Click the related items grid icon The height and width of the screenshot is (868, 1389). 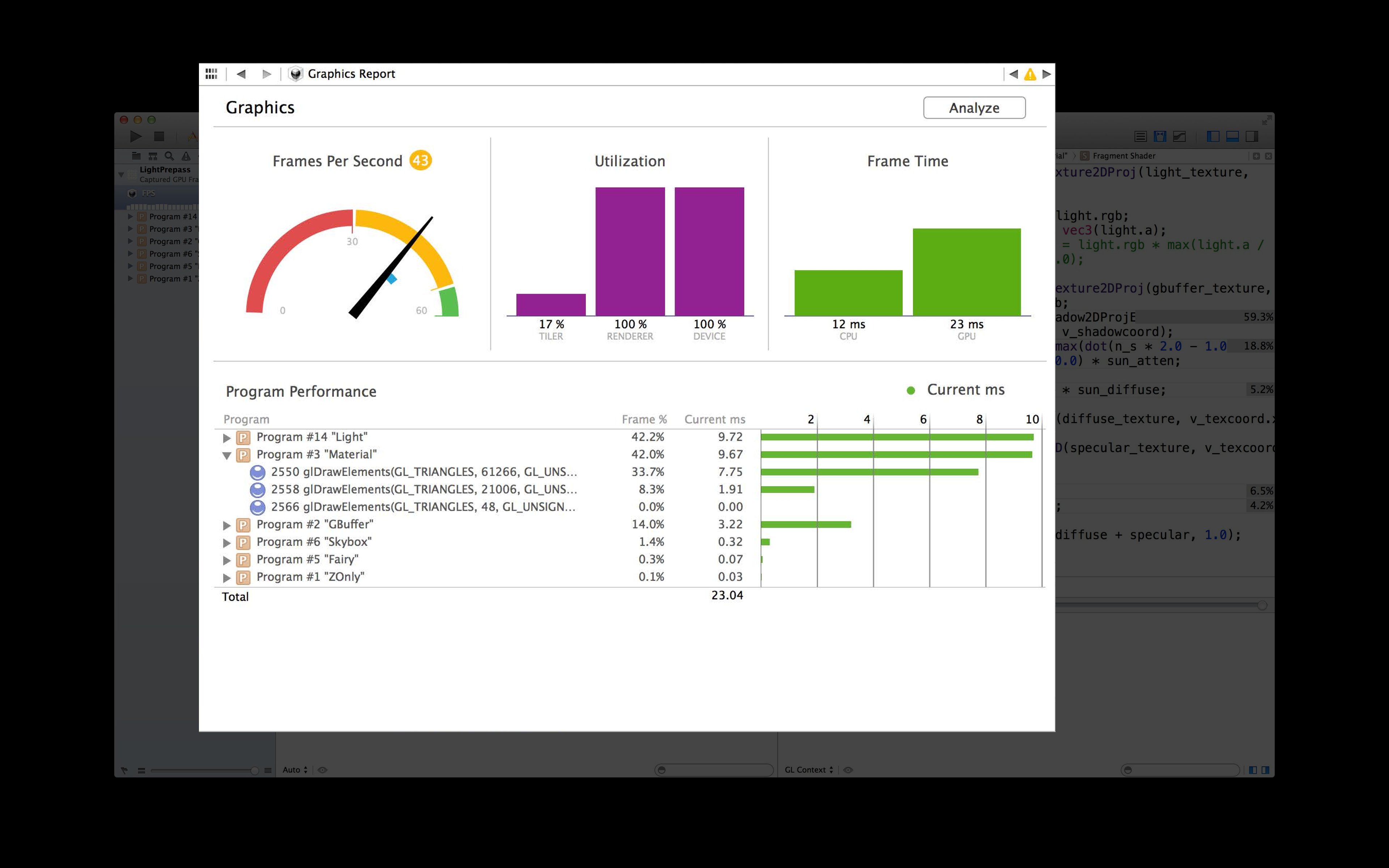pyautogui.click(x=211, y=74)
